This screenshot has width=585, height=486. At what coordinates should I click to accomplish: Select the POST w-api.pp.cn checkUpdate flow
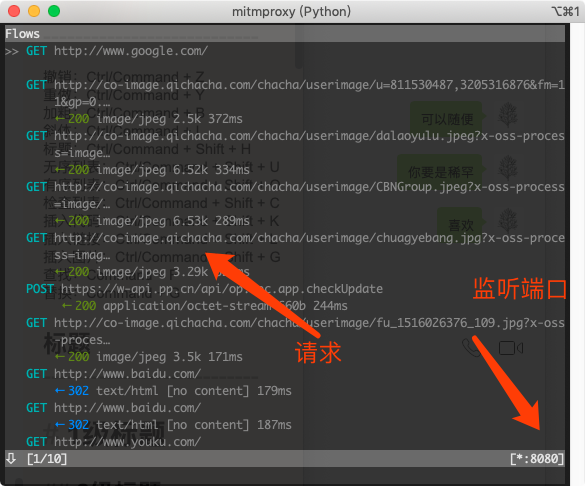(204, 289)
